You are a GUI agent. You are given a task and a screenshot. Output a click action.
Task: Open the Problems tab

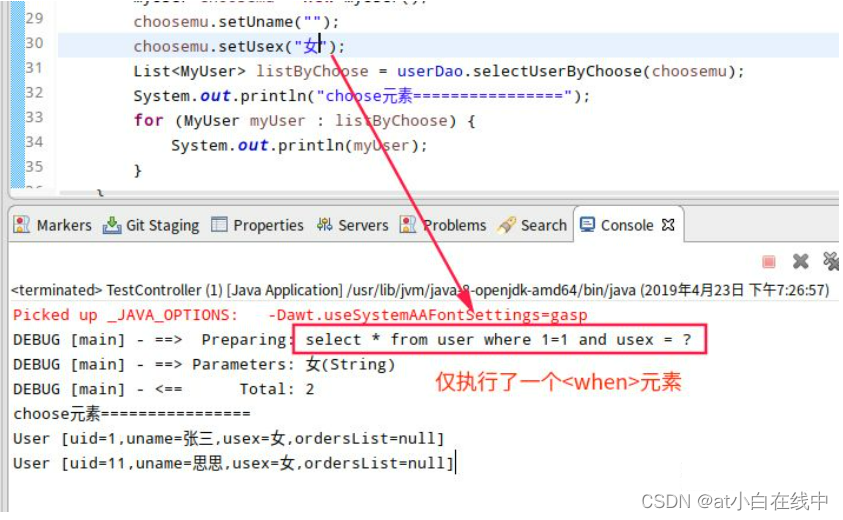click(x=443, y=225)
